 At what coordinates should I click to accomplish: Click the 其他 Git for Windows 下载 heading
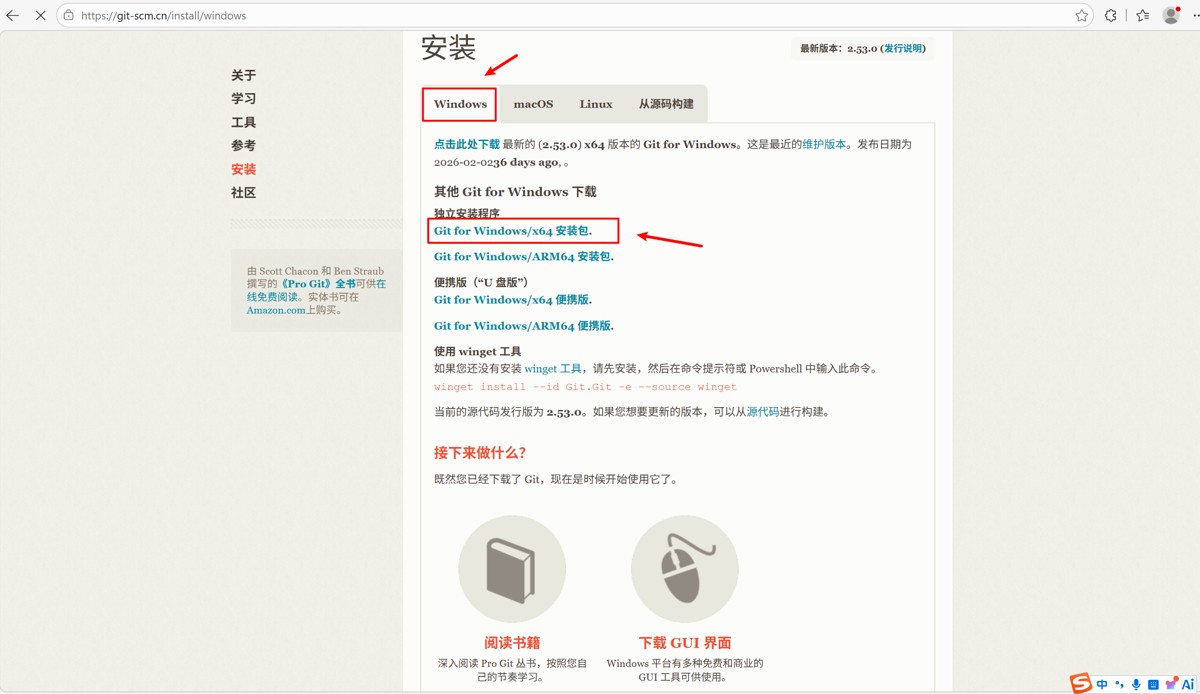point(515,191)
